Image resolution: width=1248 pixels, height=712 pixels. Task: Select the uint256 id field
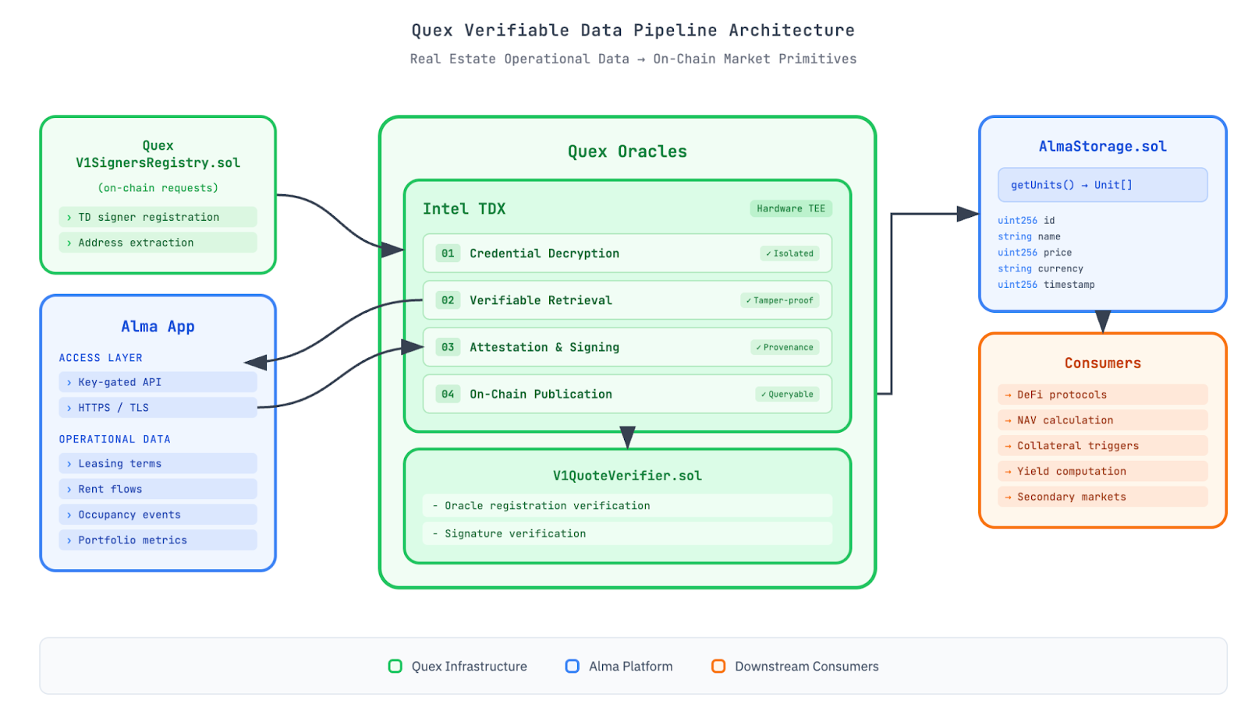1026,220
